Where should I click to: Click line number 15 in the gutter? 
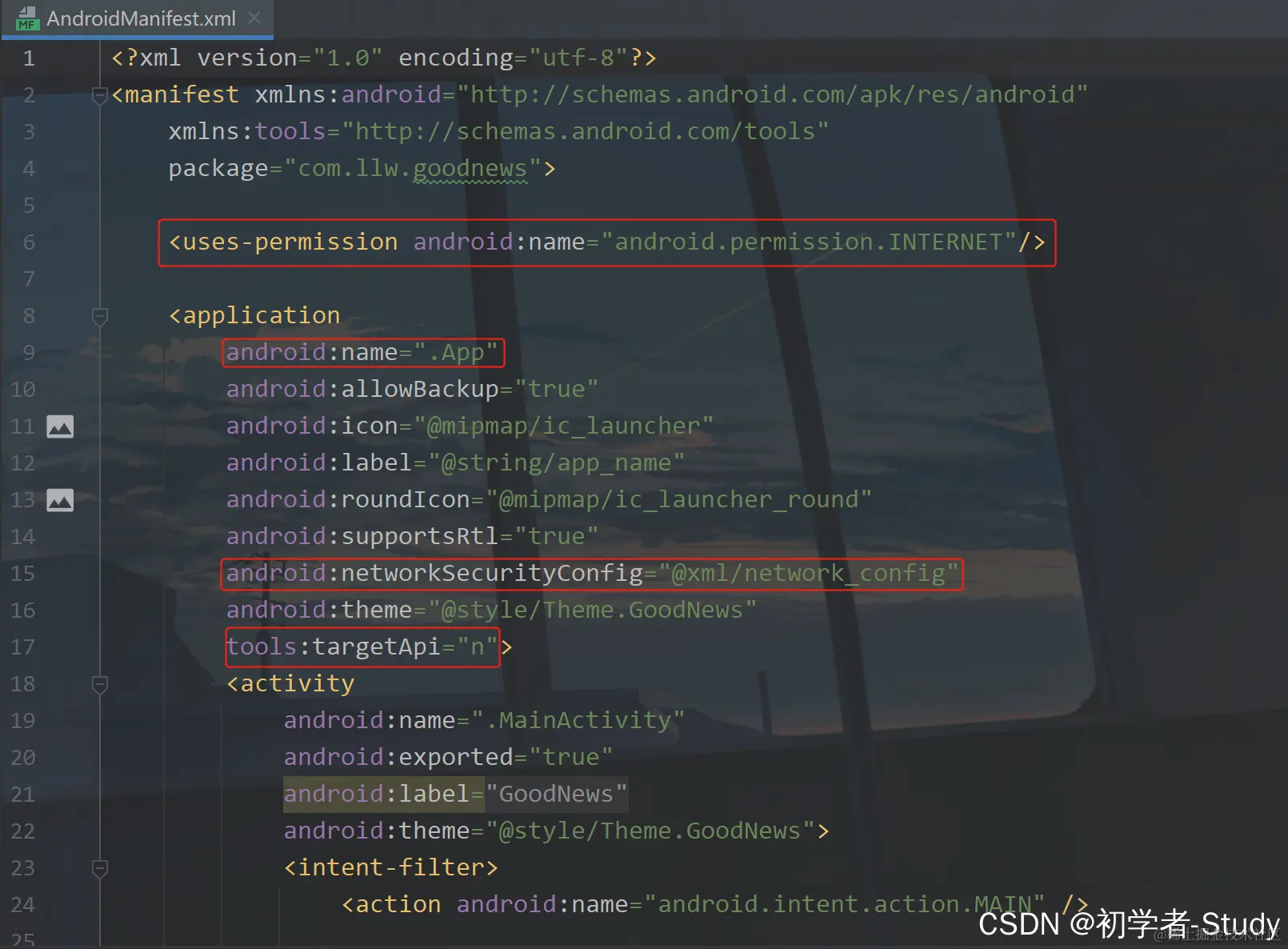tap(23, 574)
